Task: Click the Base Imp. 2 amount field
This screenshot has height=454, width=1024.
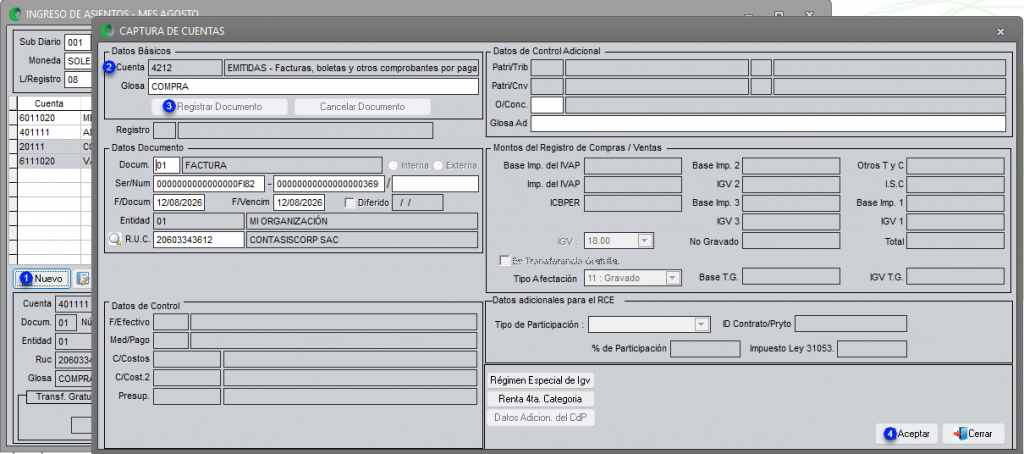Action: [x=791, y=166]
